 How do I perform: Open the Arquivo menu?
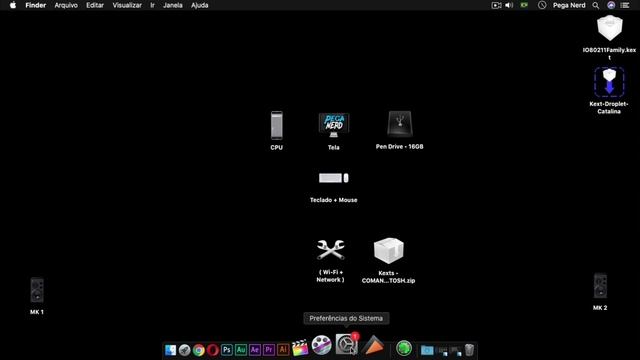[x=66, y=5]
